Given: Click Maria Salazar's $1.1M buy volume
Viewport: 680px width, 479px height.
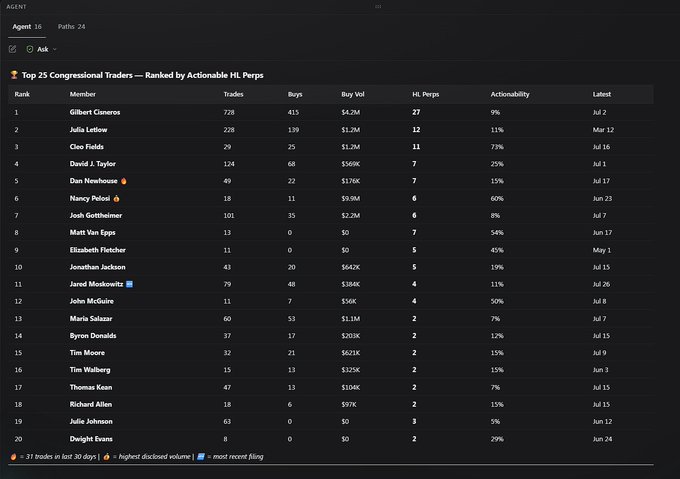Looking at the screenshot, I should (x=350, y=319).
